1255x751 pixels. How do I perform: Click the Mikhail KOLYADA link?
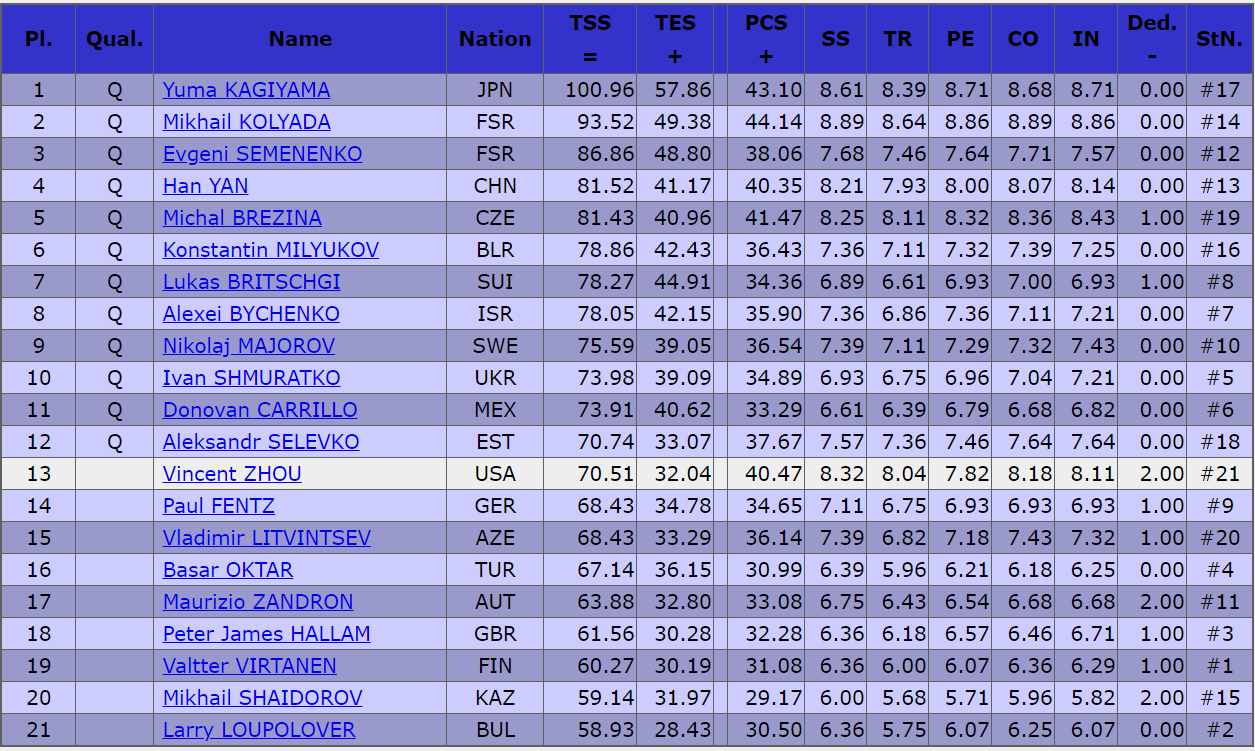[x=246, y=122]
